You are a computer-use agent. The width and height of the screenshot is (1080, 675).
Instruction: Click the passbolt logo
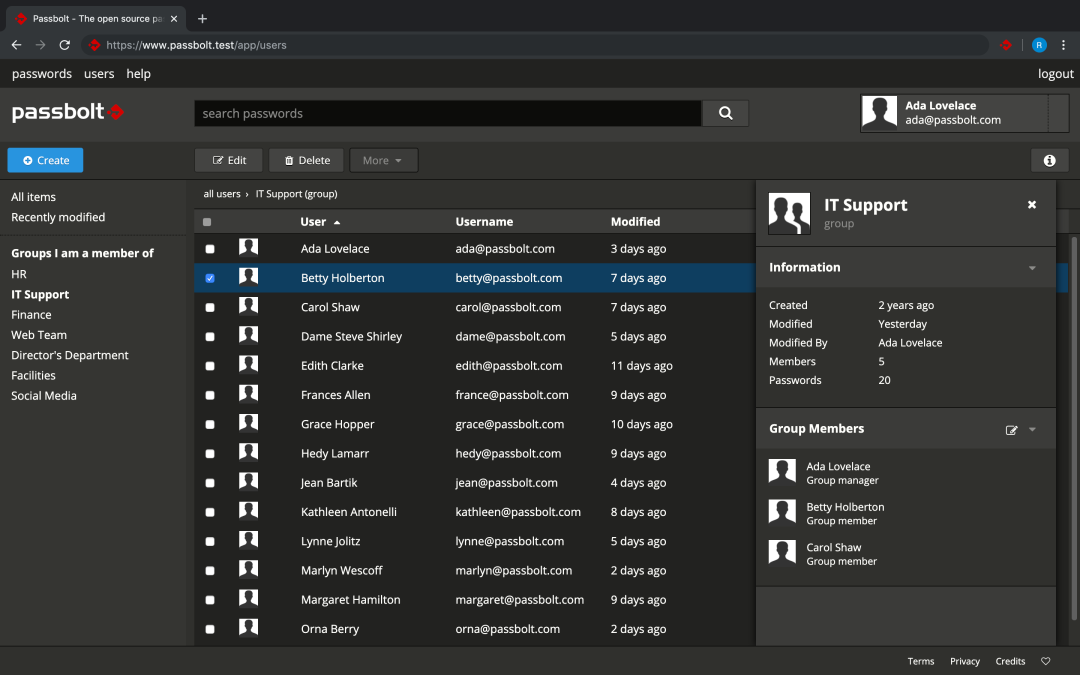(68, 112)
